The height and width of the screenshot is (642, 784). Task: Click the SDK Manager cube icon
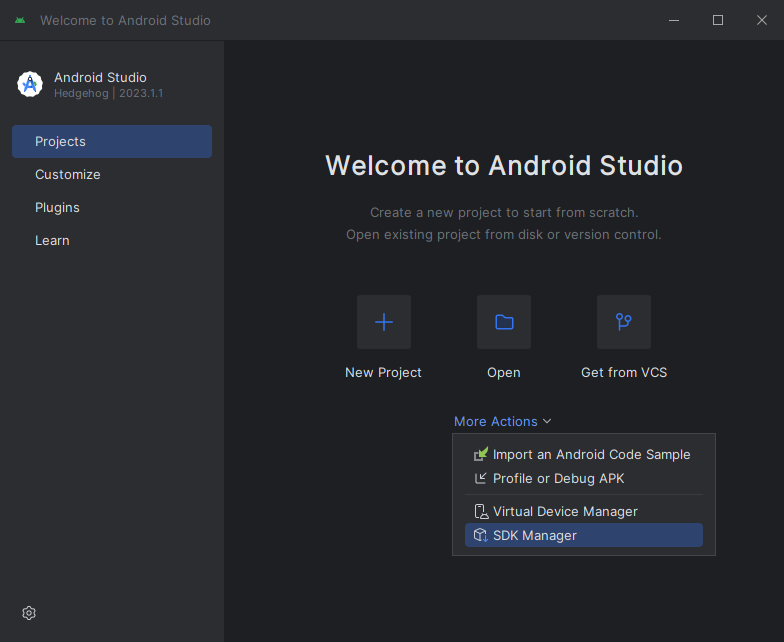(480, 535)
